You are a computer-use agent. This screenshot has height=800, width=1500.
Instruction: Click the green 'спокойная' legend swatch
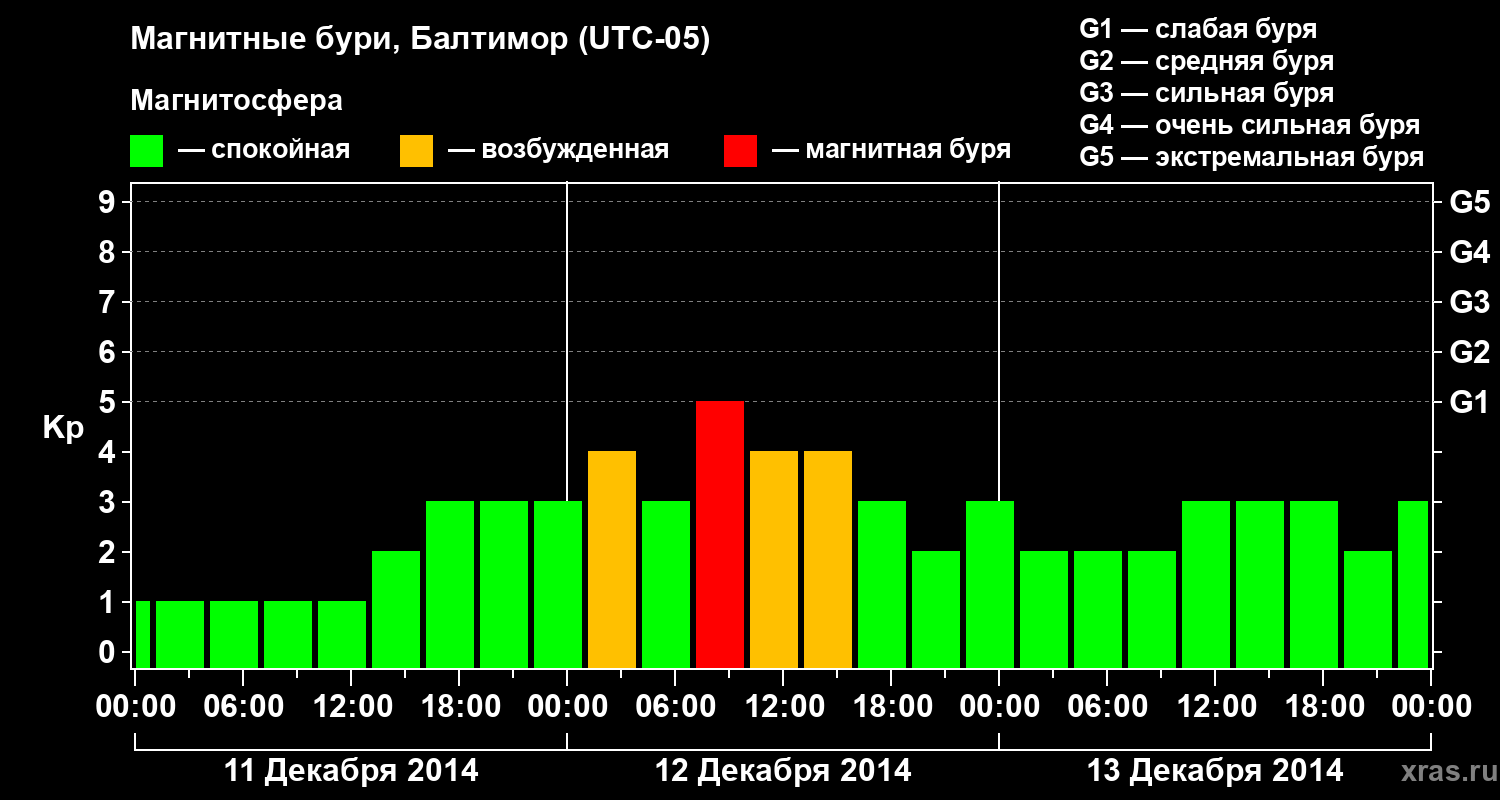point(147,150)
